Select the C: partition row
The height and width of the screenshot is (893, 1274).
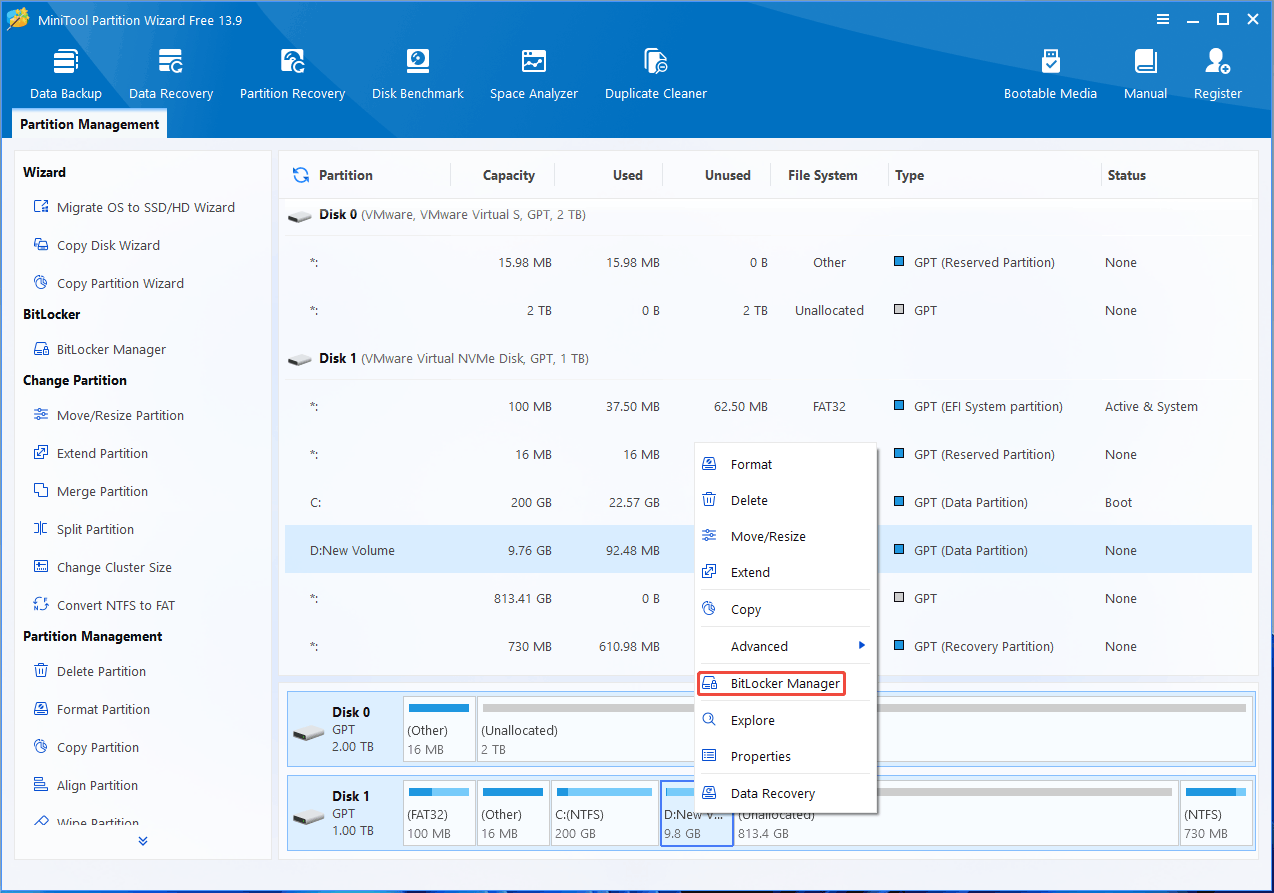pos(768,502)
